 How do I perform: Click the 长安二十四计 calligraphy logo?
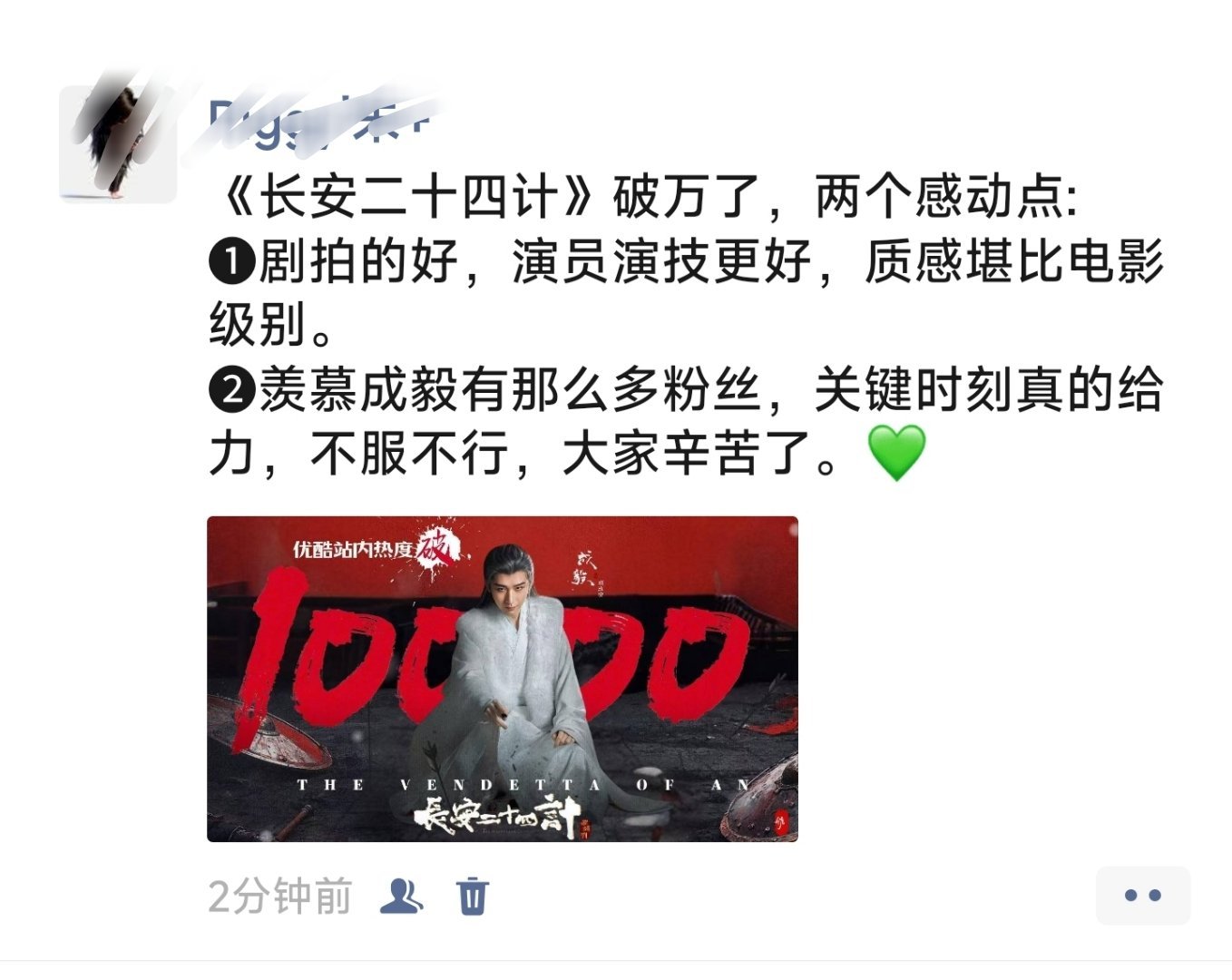[x=495, y=818]
